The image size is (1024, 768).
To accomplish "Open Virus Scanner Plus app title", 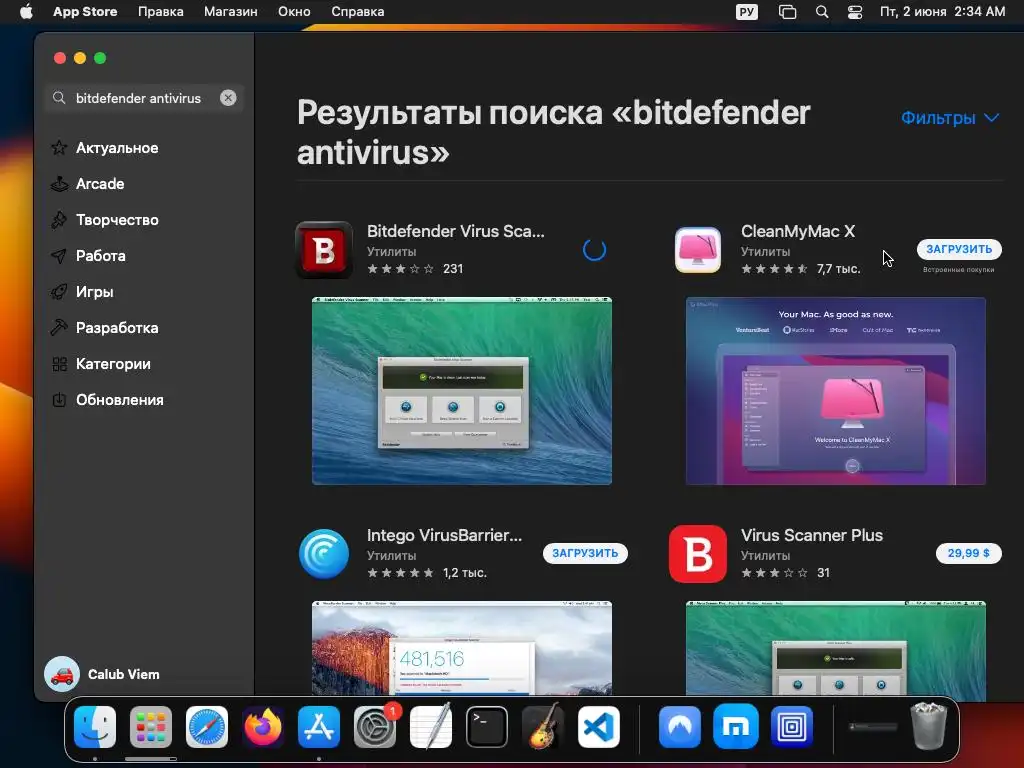I will pyautogui.click(x=812, y=536).
